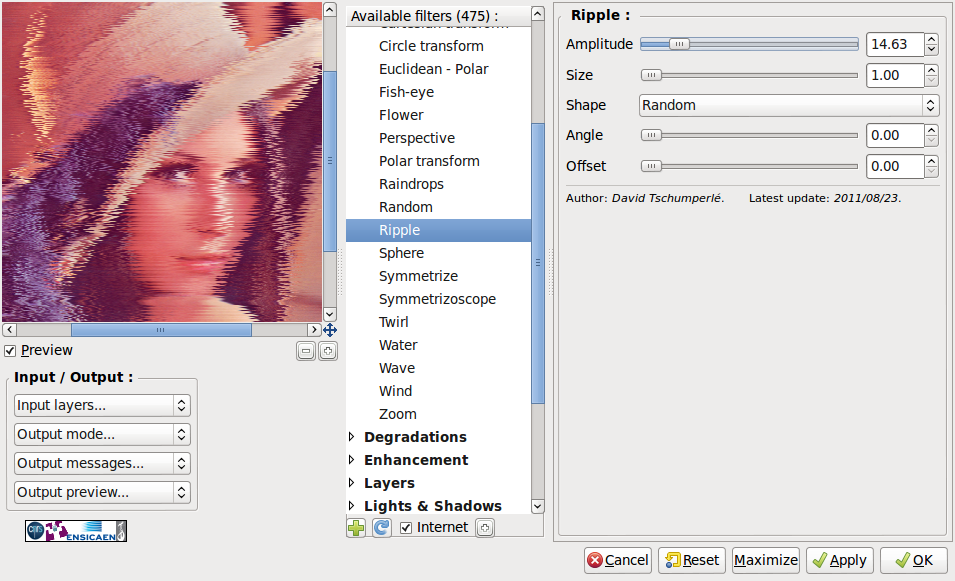Click the Reset button
This screenshot has height=581, width=955.
[692, 560]
